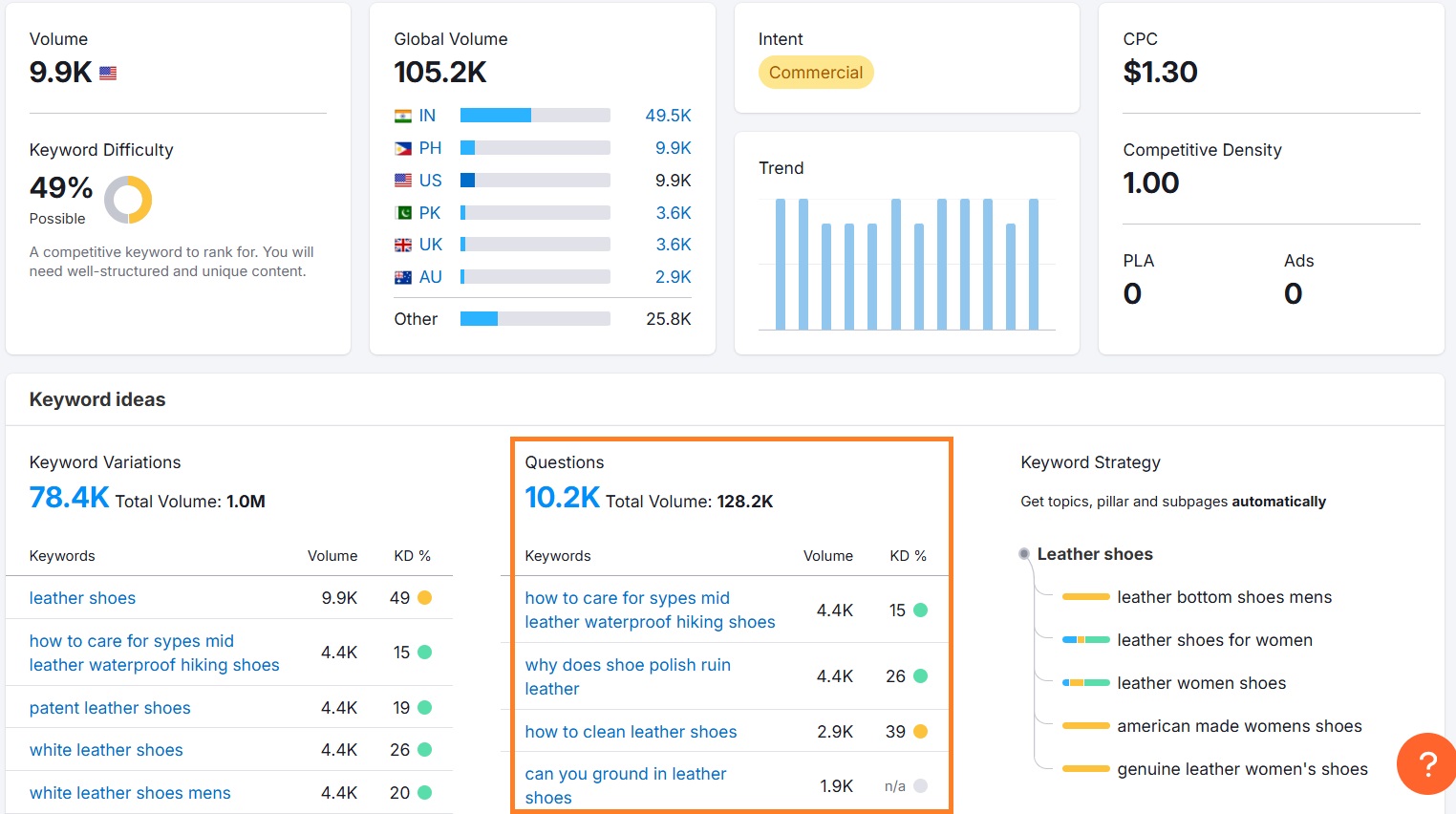Open the why does shoe polish ruin leather question

[627, 675]
